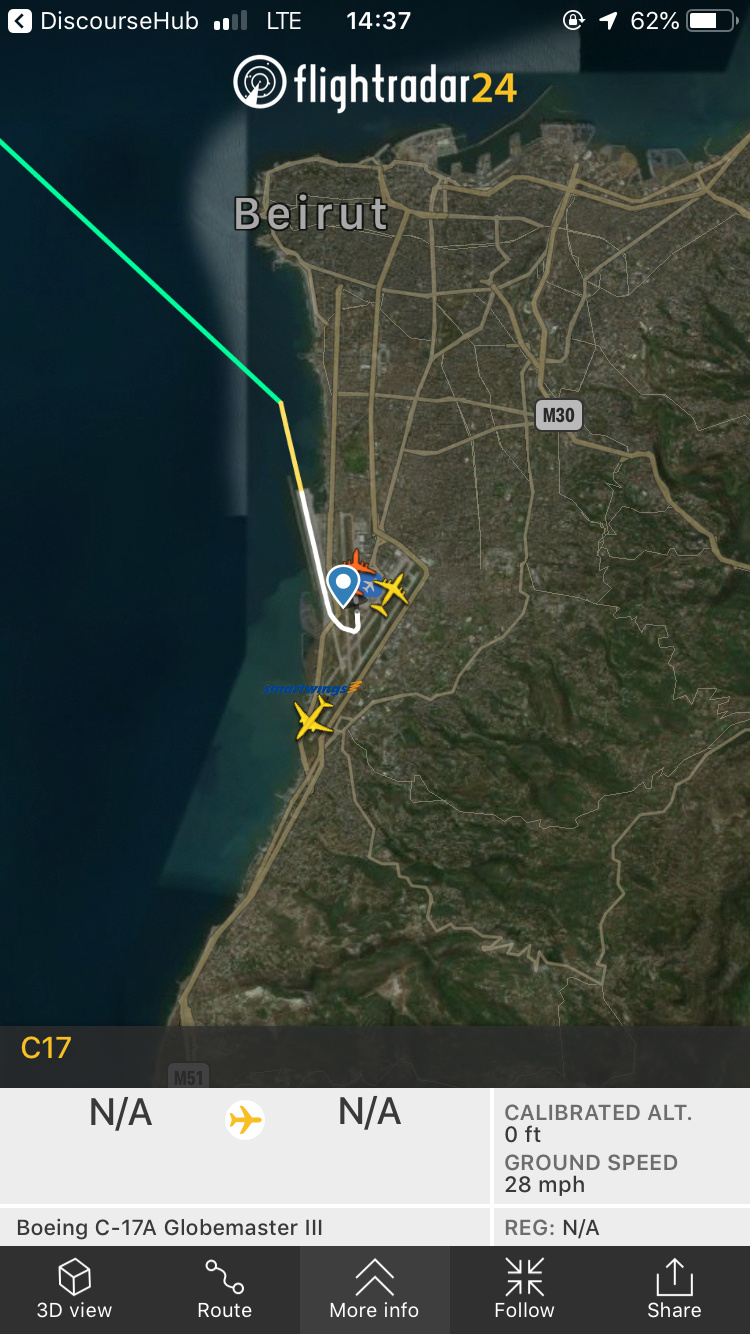Tap the M30 road marker on map
750x1334 pixels.
(558, 414)
